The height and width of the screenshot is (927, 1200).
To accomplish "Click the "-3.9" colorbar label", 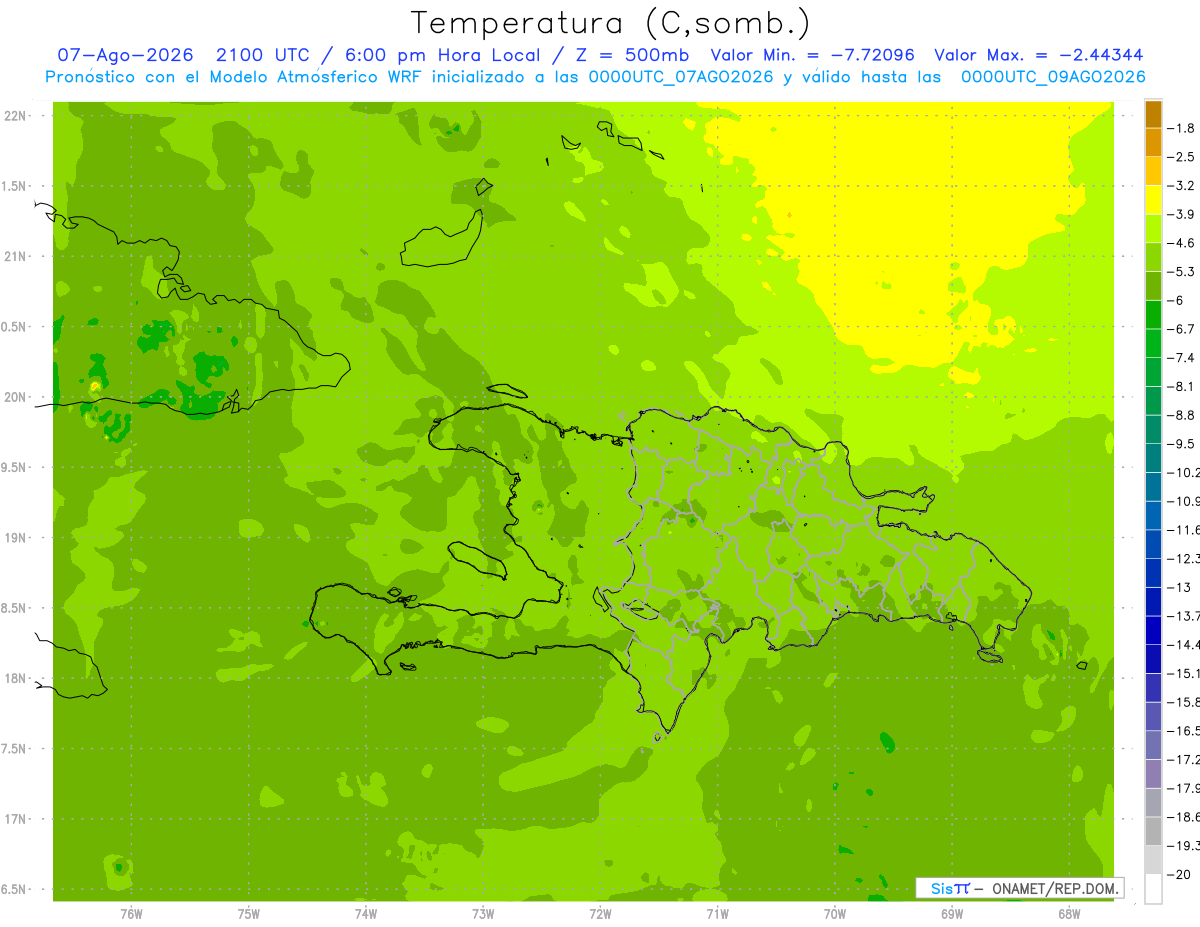I will [1183, 214].
